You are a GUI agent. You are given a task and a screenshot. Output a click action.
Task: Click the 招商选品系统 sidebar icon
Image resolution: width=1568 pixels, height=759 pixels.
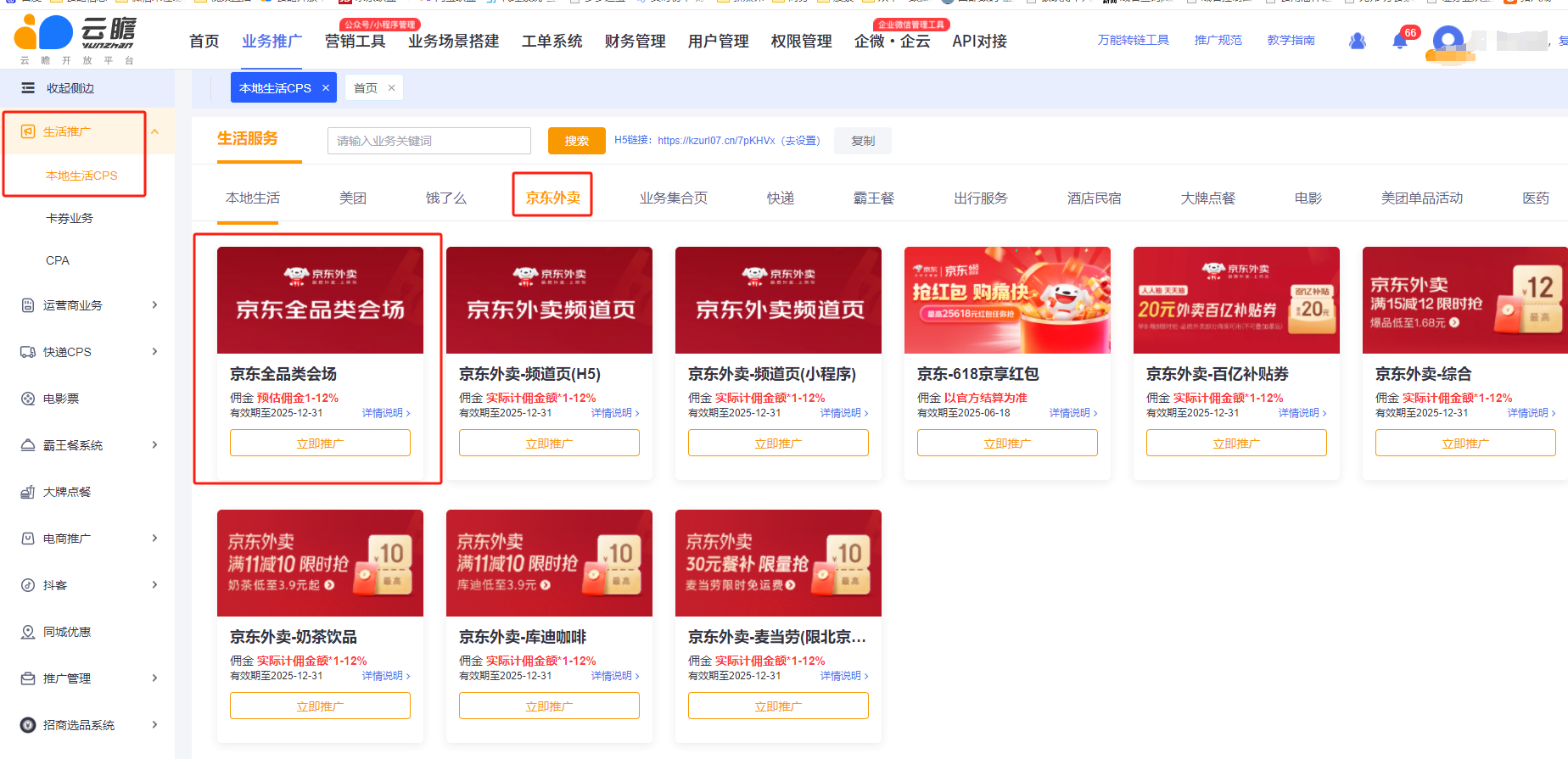pos(28,725)
